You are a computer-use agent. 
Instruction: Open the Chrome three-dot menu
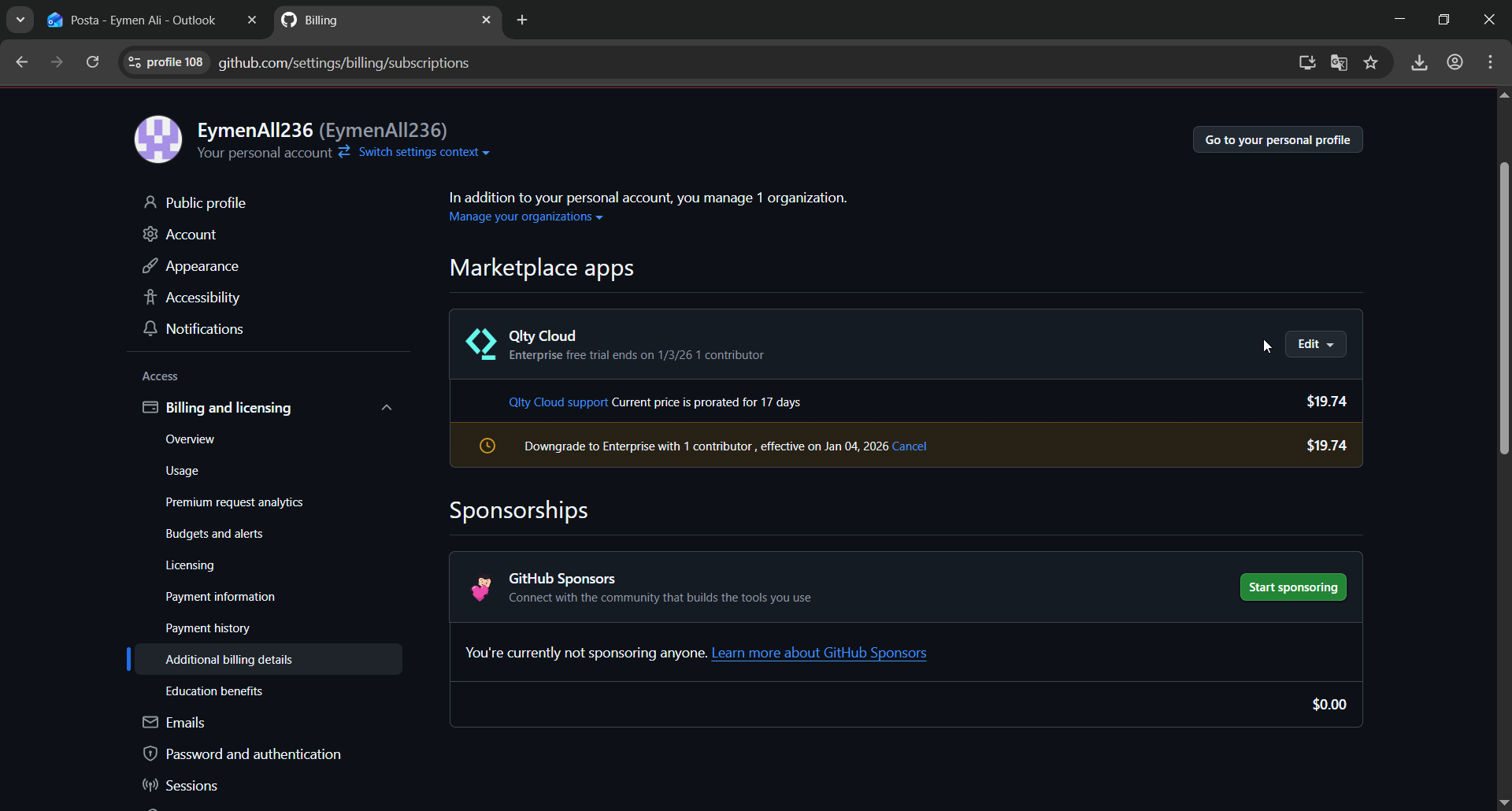pos(1491,62)
